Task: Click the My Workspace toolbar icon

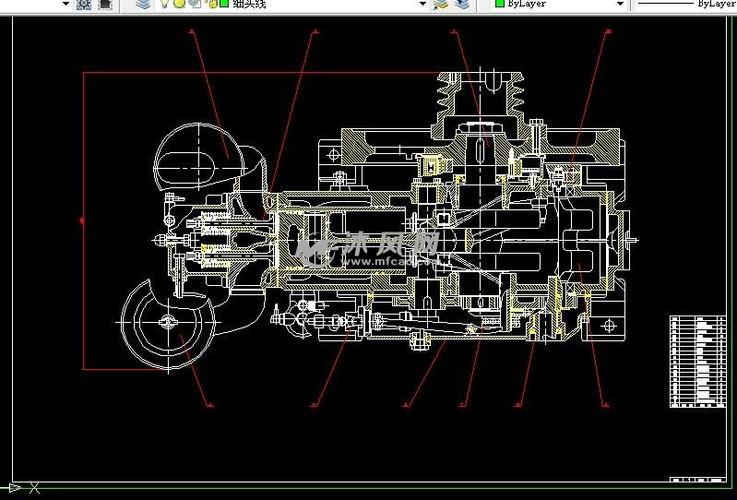Action: coord(102,4)
